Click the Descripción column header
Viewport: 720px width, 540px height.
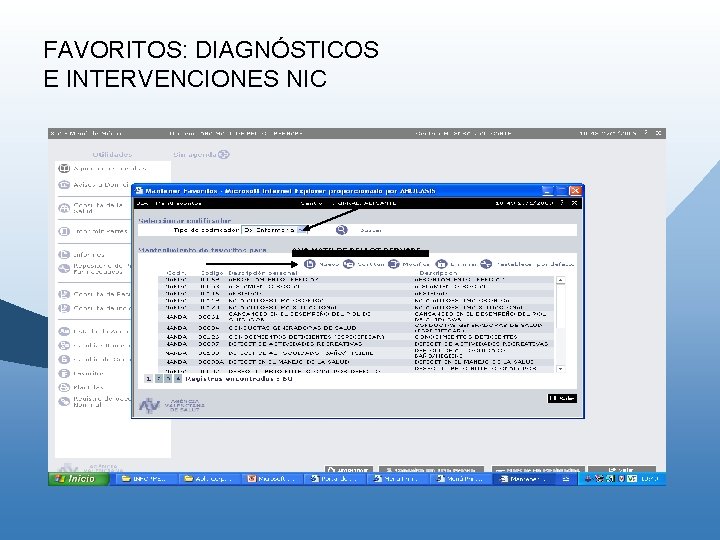click(438, 273)
